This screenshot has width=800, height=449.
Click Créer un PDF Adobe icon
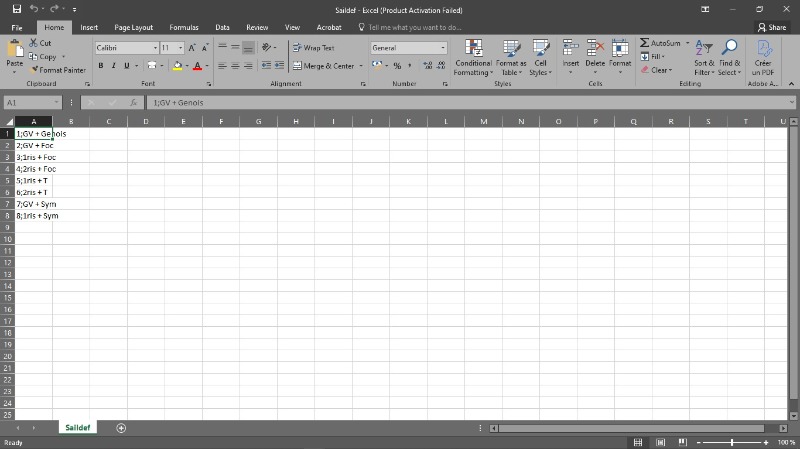[x=763, y=58]
